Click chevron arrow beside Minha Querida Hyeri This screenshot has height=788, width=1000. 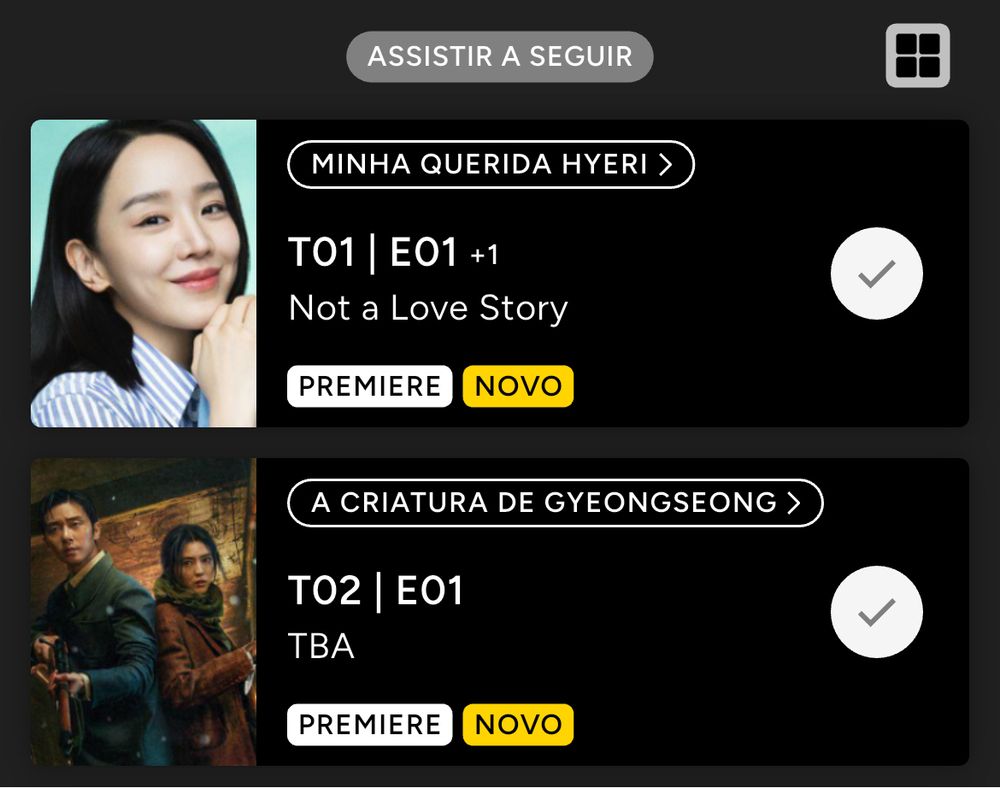pyautogui.click(x=666, y=164)
